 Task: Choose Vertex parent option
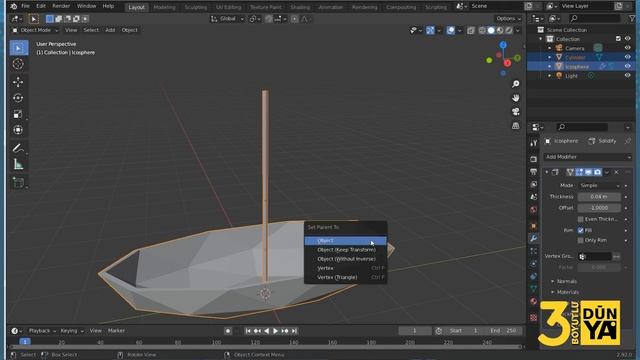click(345, 268)
